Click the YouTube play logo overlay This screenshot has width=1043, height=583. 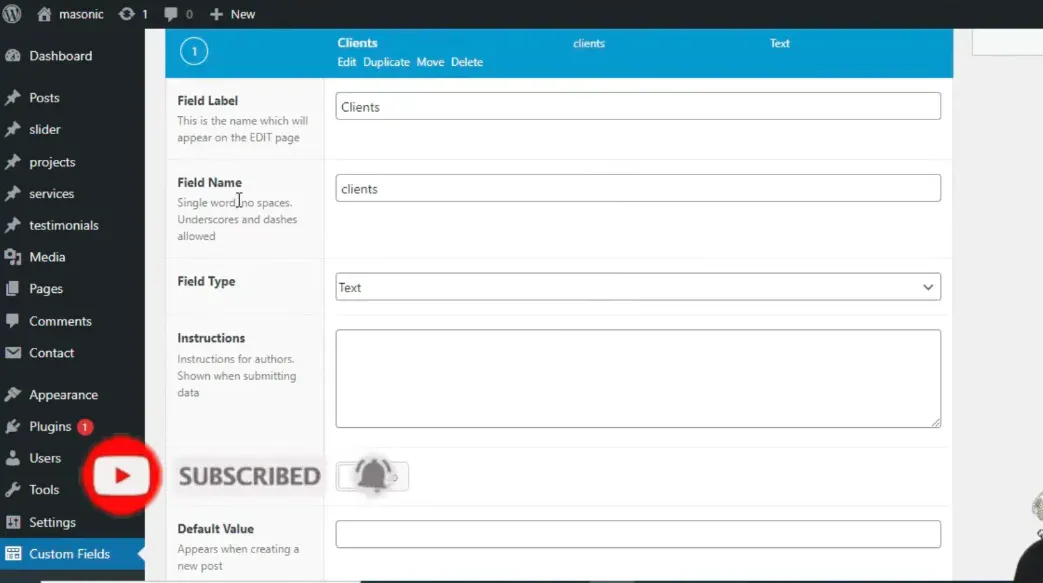coord(122,476)
